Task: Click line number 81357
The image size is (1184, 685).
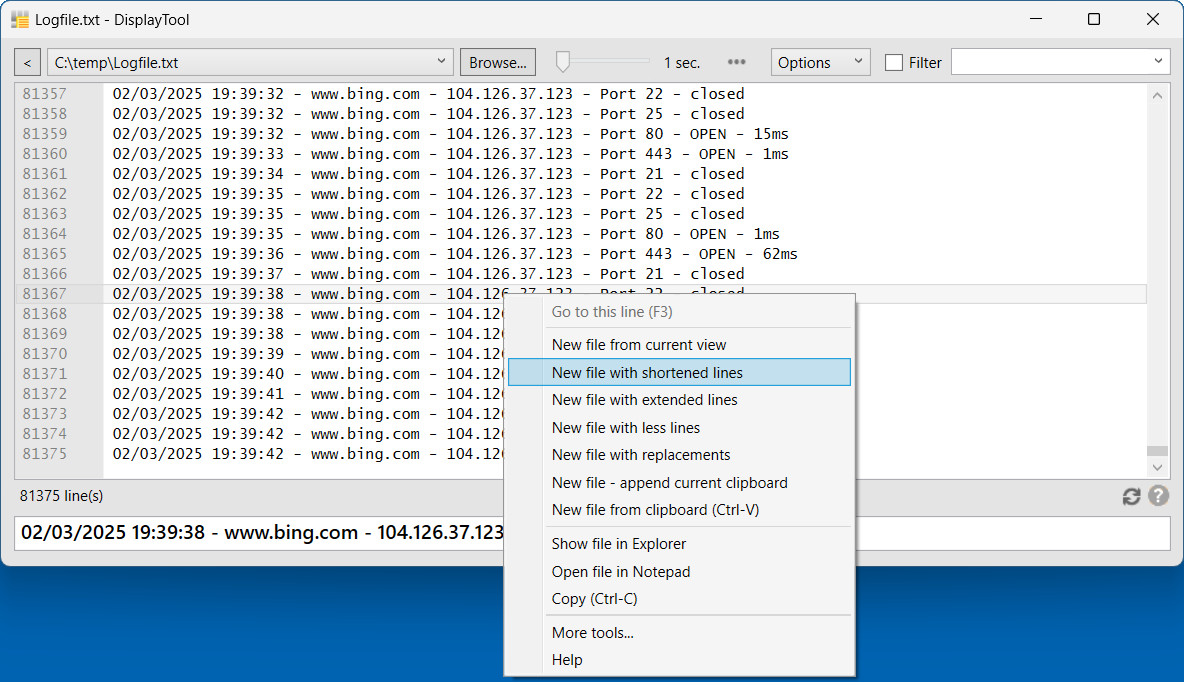Action: coord(45,94)
